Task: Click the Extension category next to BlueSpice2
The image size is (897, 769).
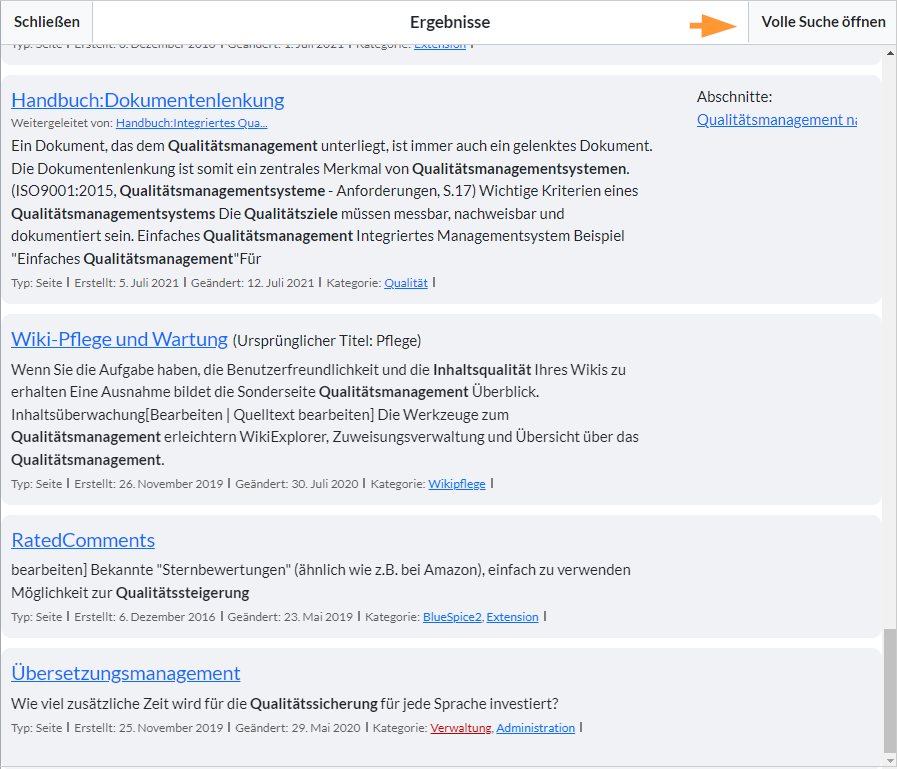Action: pyautogui.click(x=512, y=617)
